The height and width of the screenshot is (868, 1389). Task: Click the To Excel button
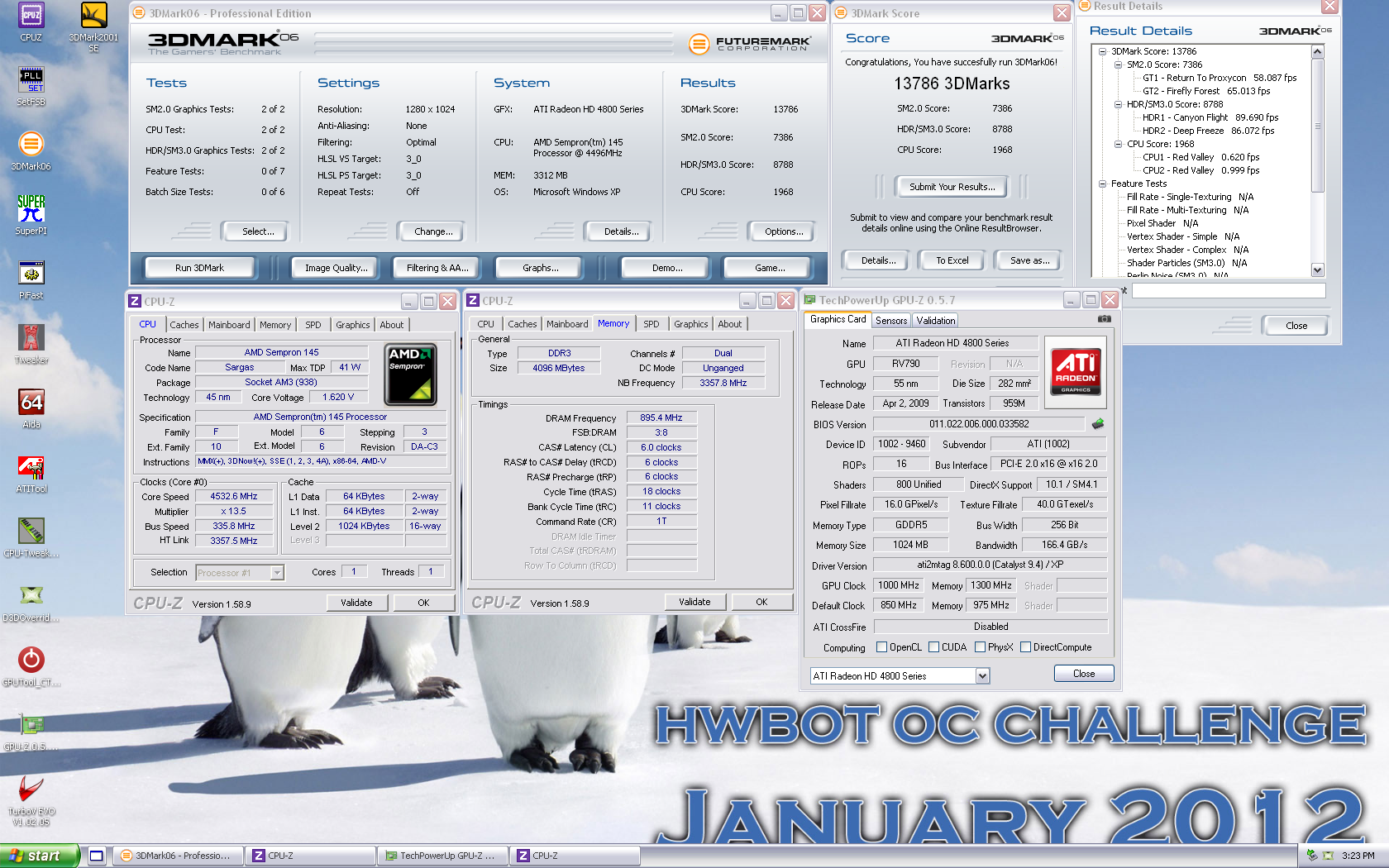952,260
